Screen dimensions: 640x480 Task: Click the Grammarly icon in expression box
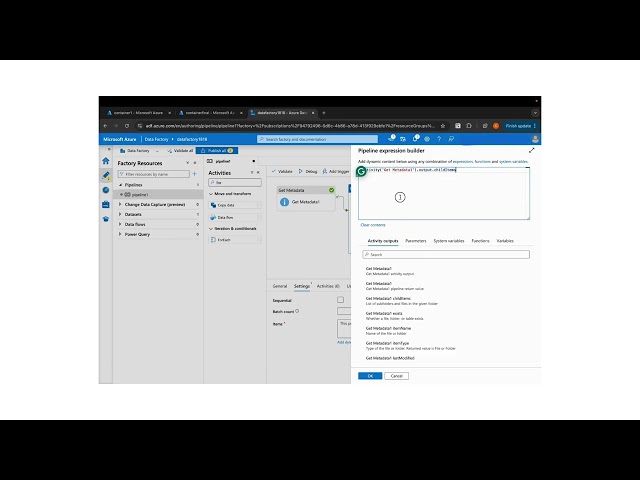click(361, 171)
